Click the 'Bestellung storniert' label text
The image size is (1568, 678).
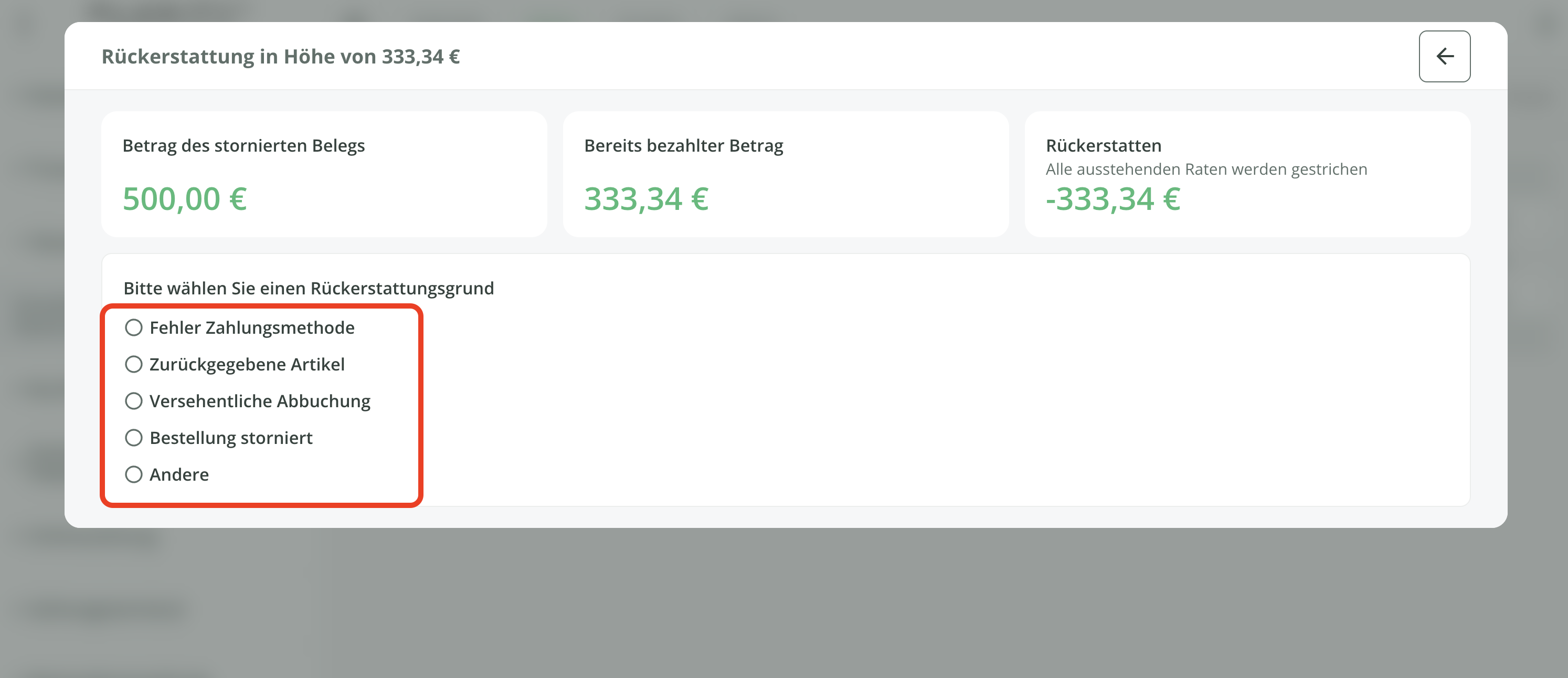coord(231,438)
